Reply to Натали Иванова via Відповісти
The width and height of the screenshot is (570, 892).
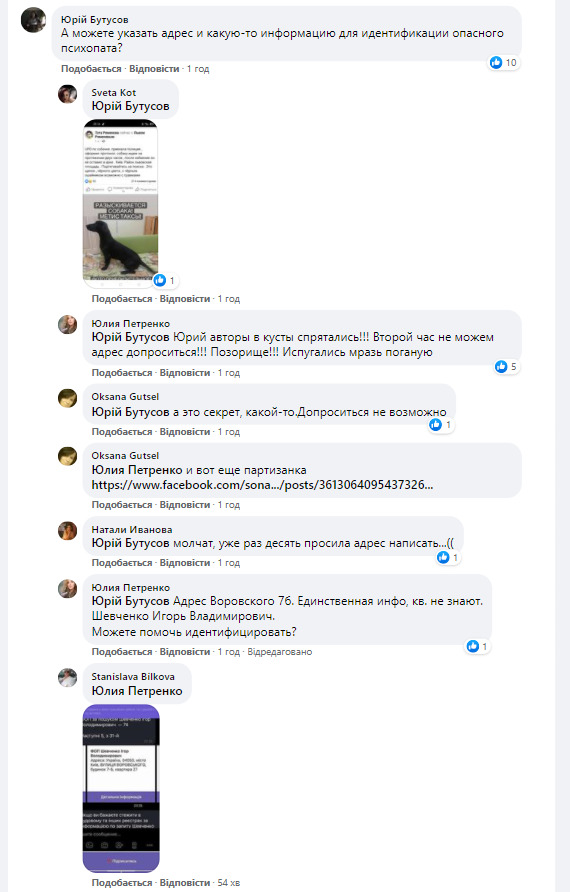[185, 563]
